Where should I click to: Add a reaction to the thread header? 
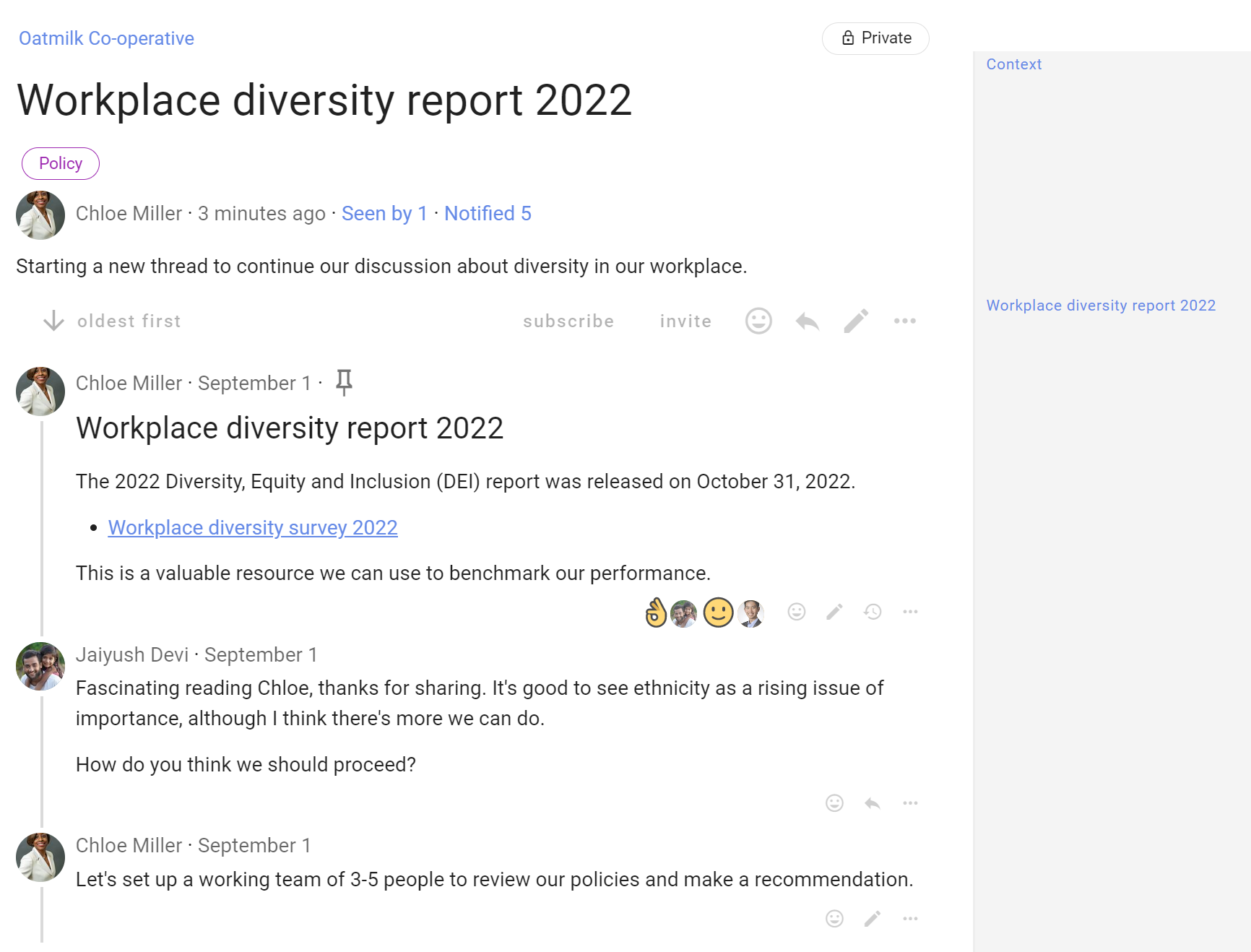click(x=758, y=321)
